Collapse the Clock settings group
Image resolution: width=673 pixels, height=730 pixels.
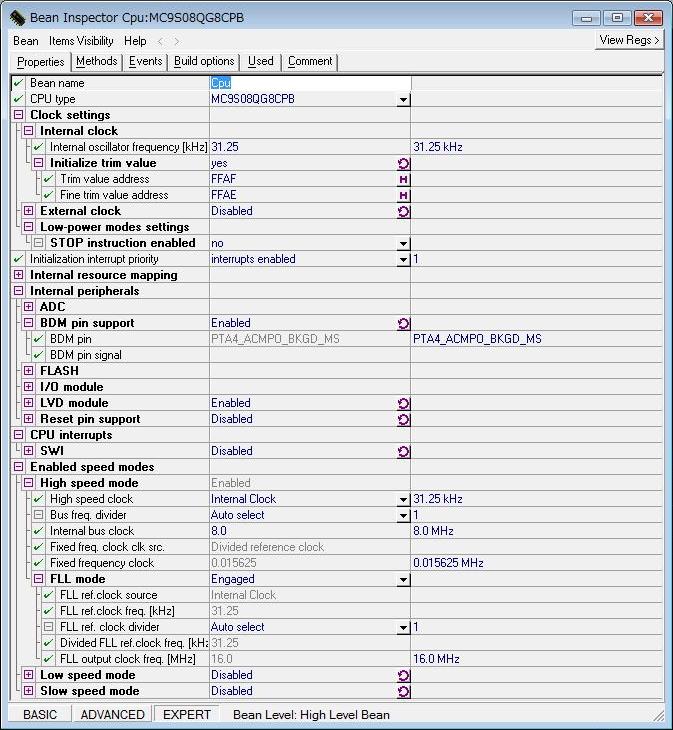pos(19,115)
